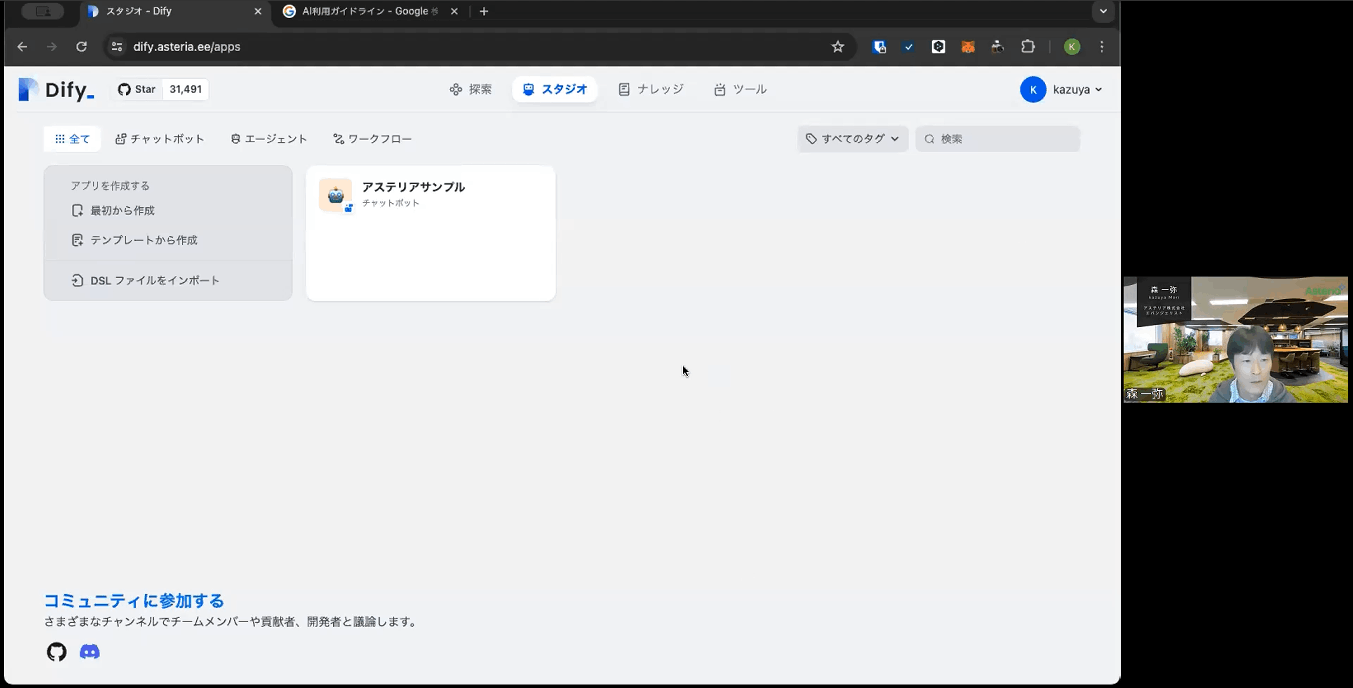Click DSL ファイルをインポート

(x=145, y=281)
